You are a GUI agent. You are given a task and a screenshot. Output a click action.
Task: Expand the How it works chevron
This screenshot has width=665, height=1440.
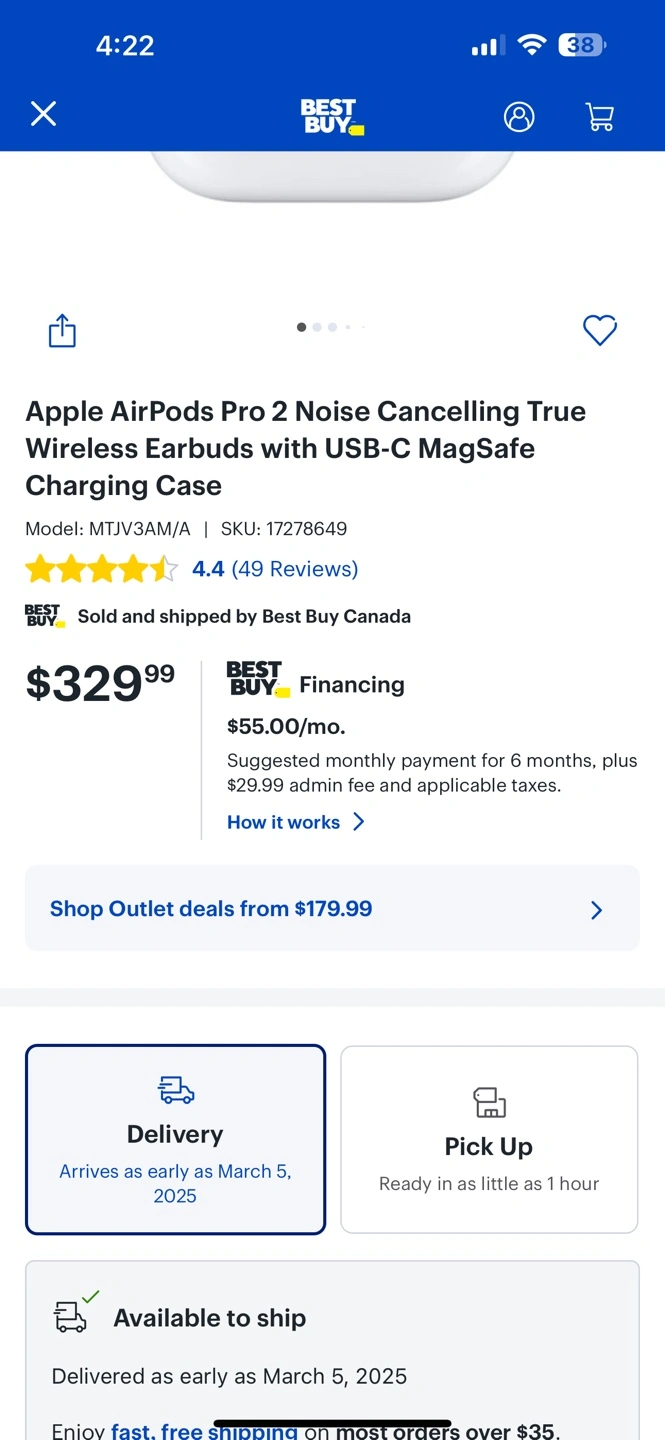tap(359, 822)
